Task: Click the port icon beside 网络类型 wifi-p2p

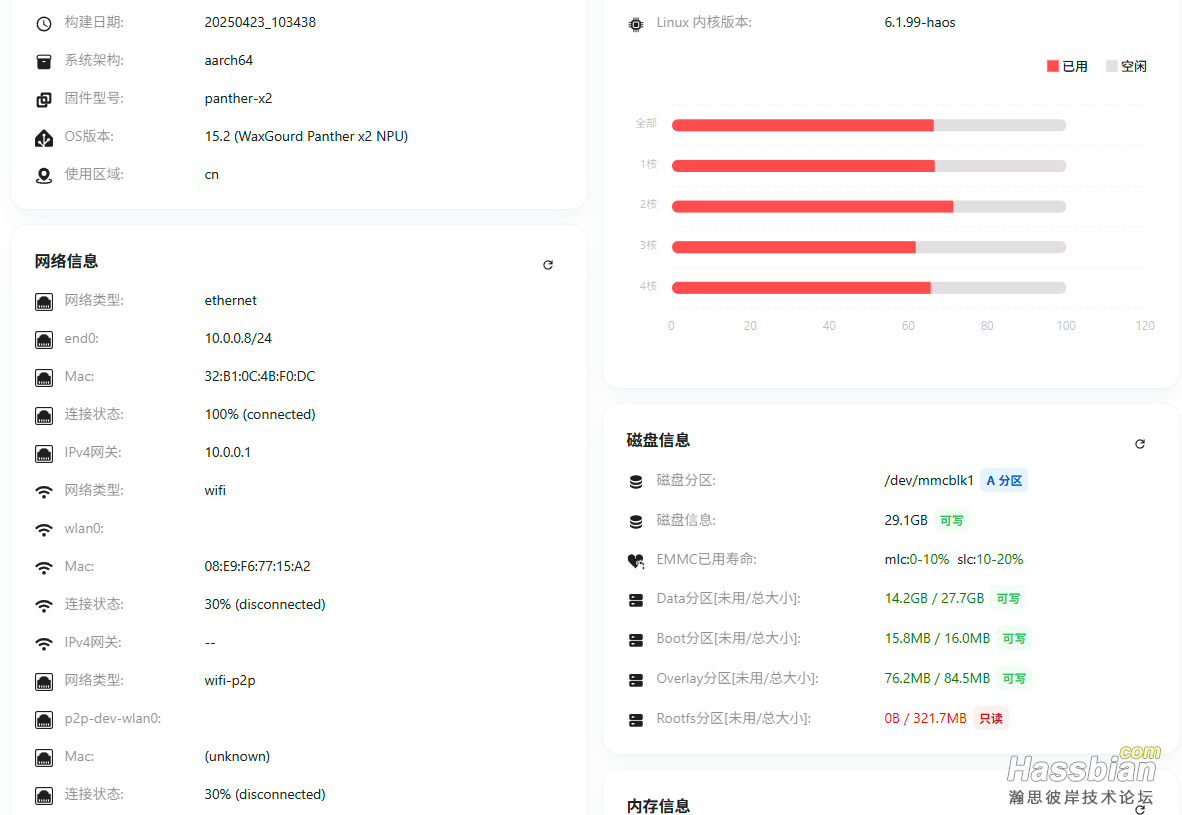Action: pyautogui.click(x=44, y=682)
